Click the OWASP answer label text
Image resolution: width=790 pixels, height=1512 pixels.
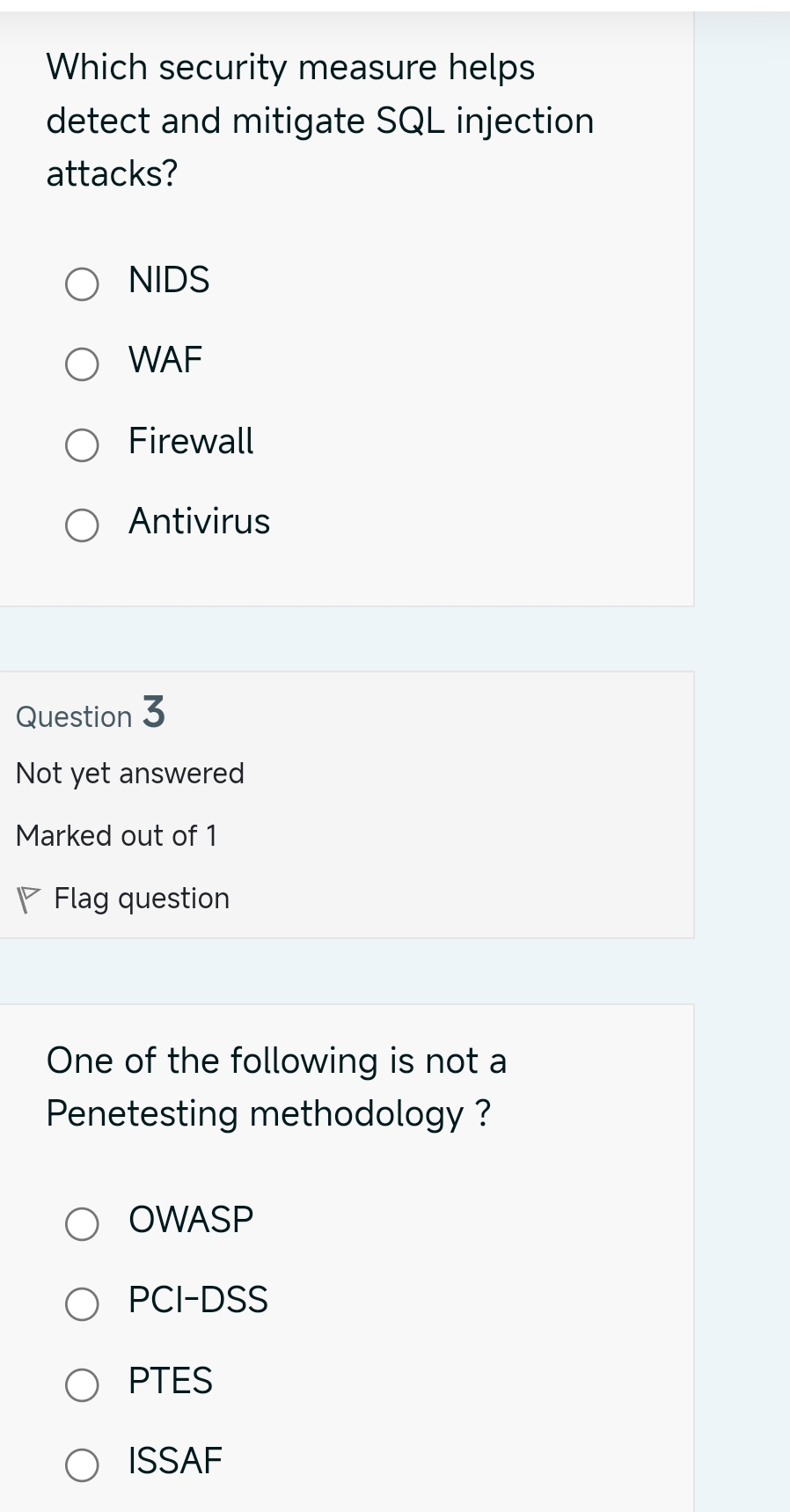190,1220
